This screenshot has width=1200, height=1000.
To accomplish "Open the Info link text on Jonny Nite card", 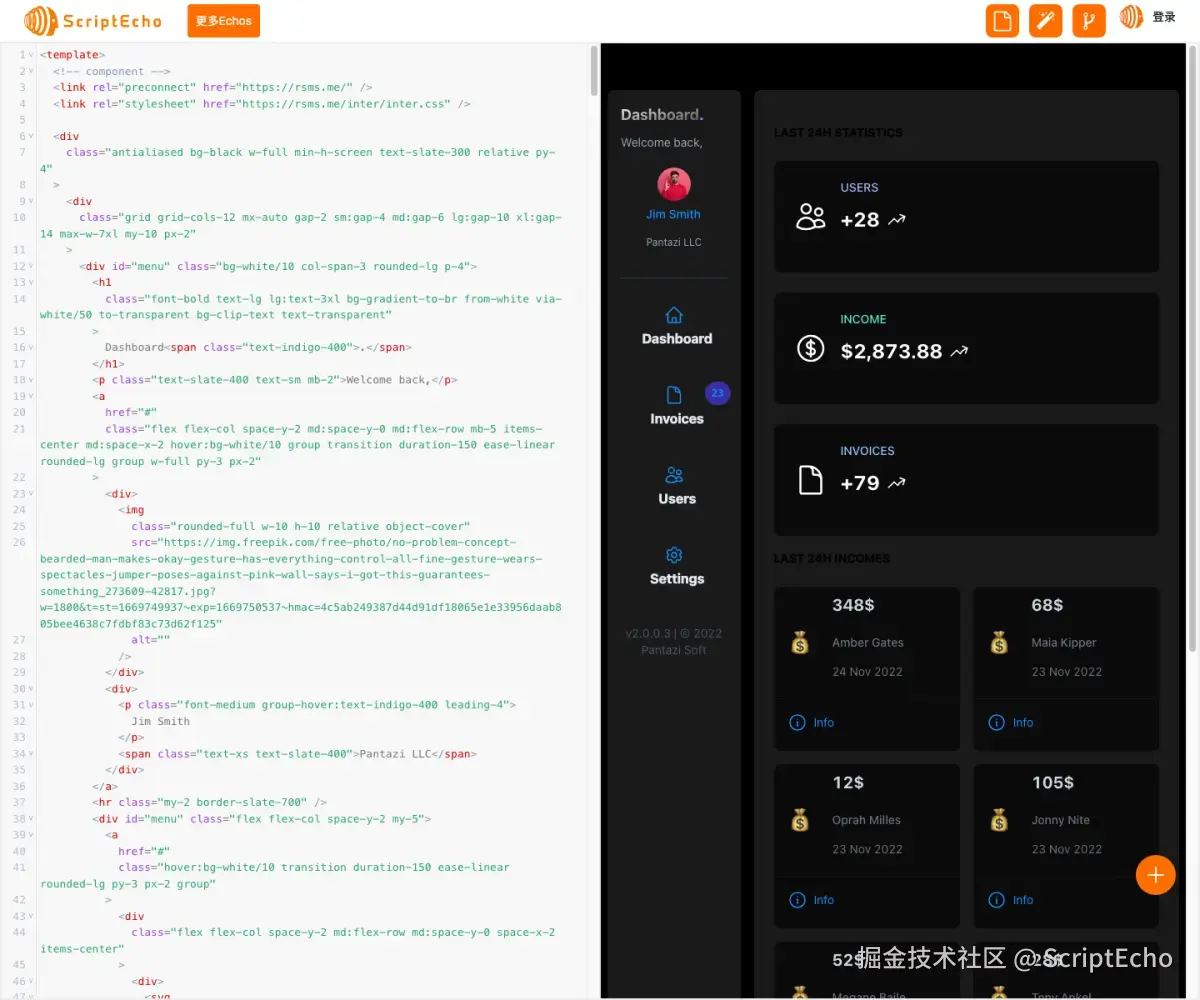I will click(x=1023, y=900).
